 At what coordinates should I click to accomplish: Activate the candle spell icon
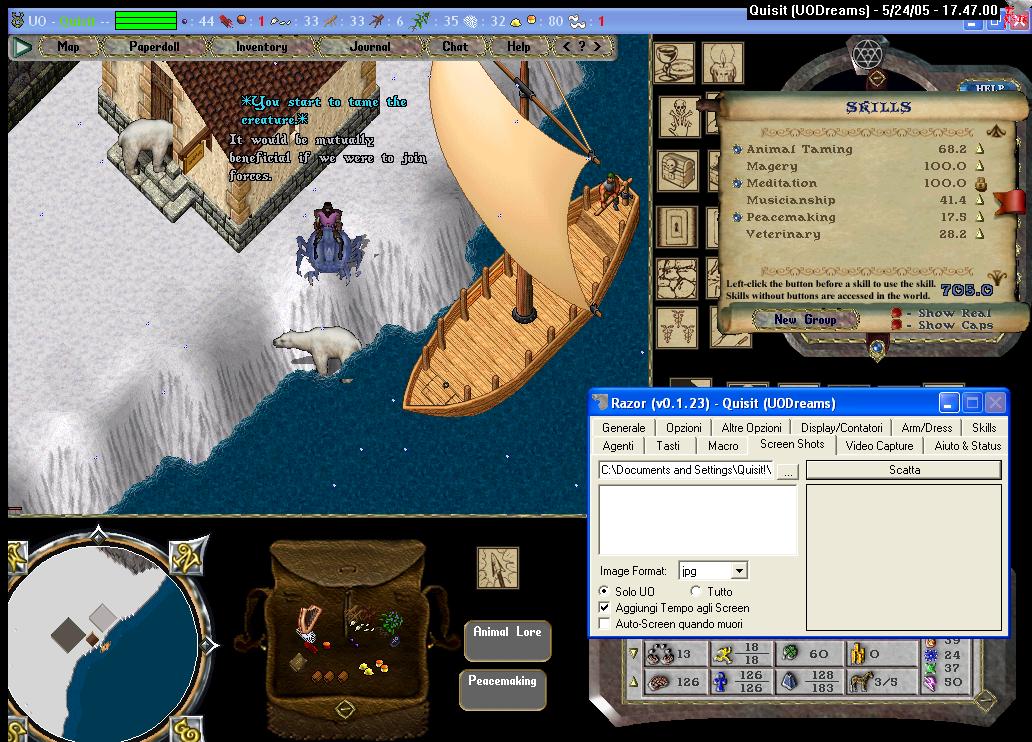click(x=723, y=63)
